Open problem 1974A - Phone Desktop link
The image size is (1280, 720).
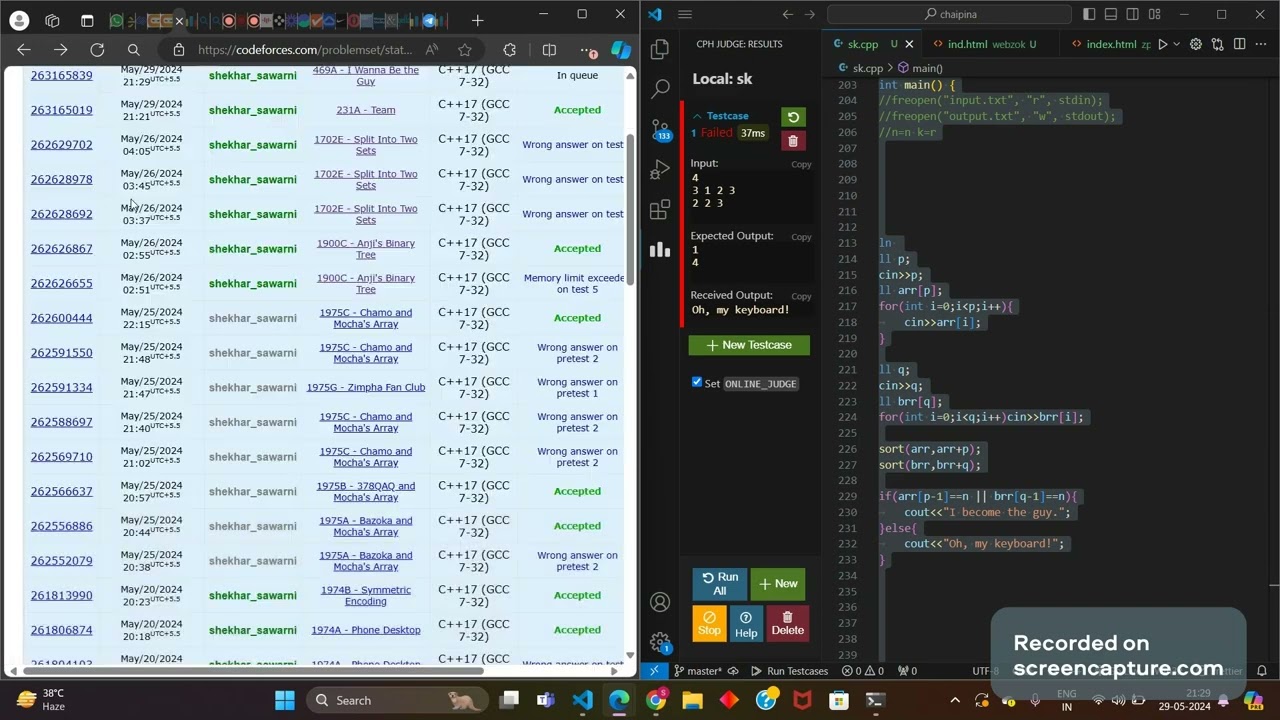click(366, 630)
